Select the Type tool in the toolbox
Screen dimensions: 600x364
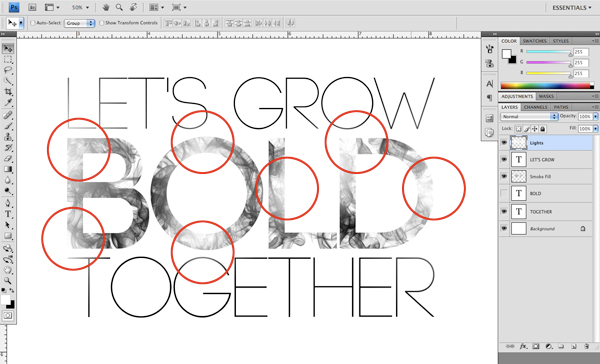pyautogui.click(x=8, y=214)
